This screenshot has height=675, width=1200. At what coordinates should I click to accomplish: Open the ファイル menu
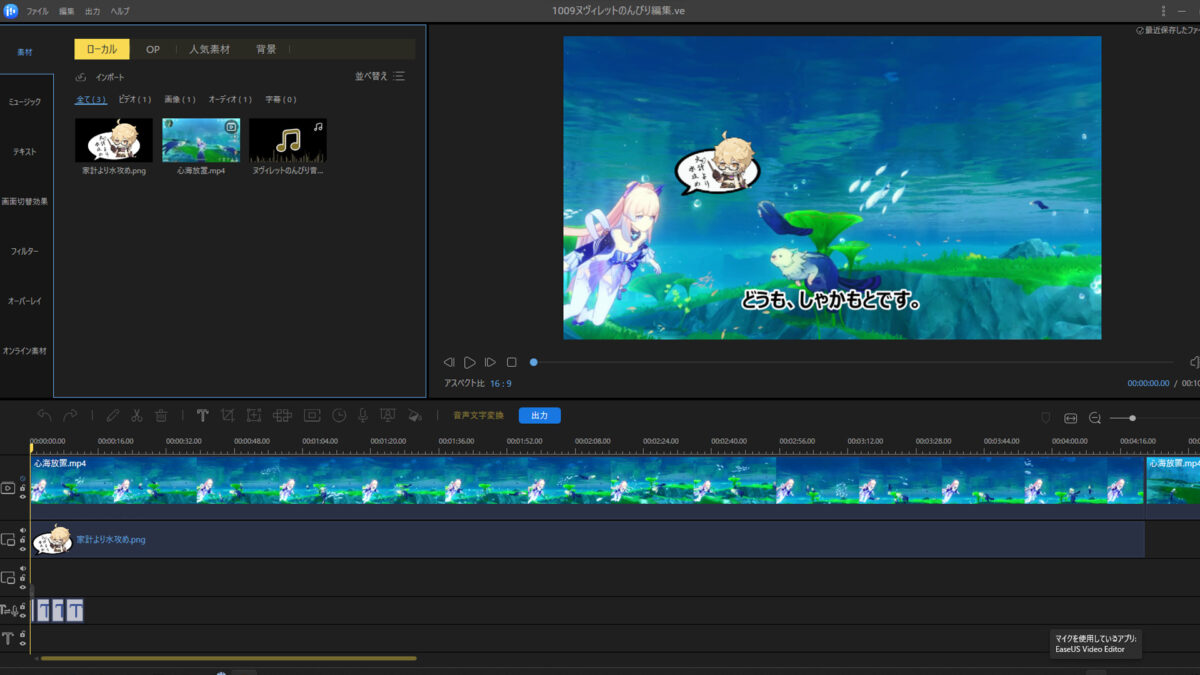pos(37,10)
